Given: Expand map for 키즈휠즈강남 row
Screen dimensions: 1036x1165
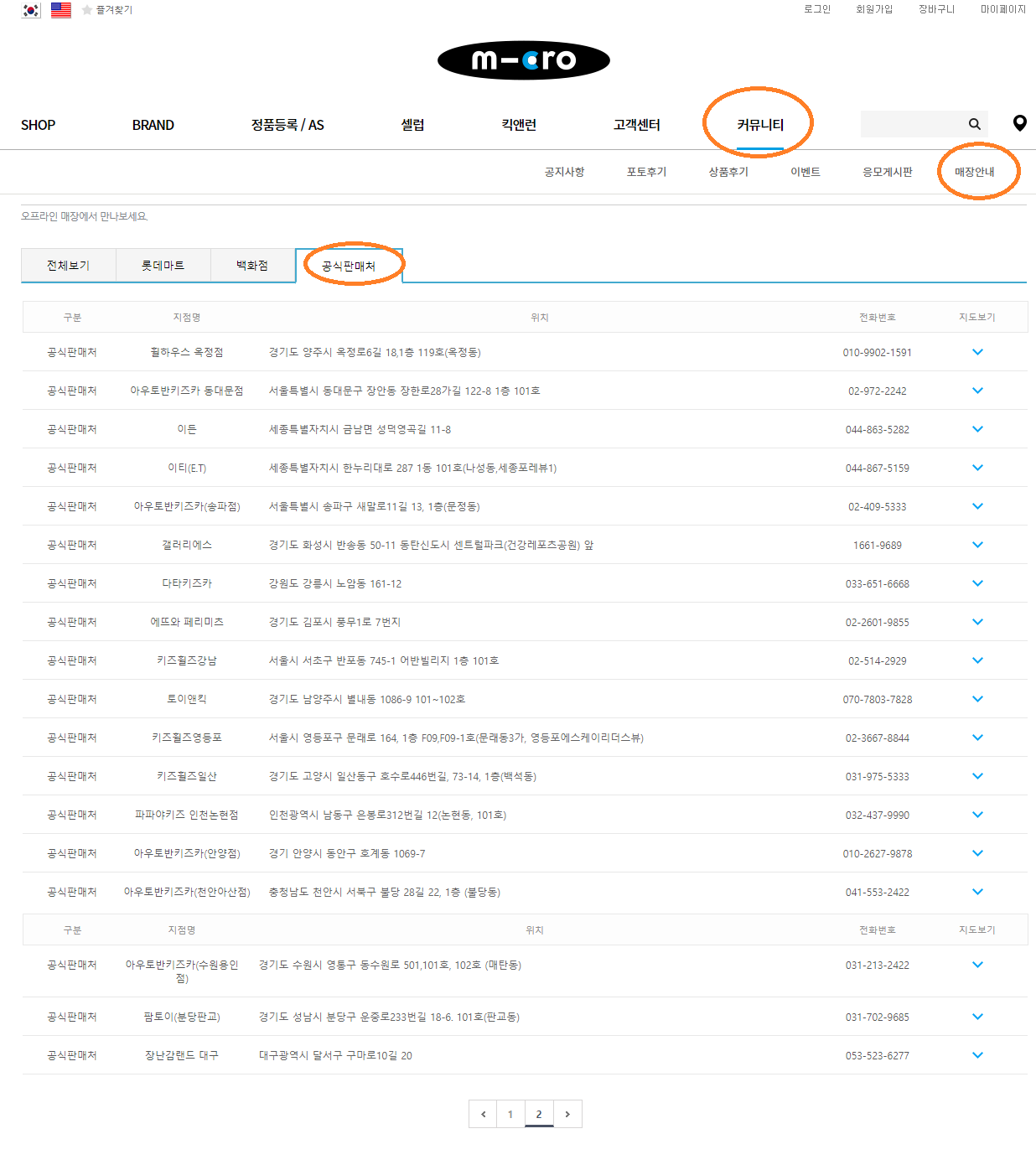Looking at the screenshot, I should coord(977,660).
